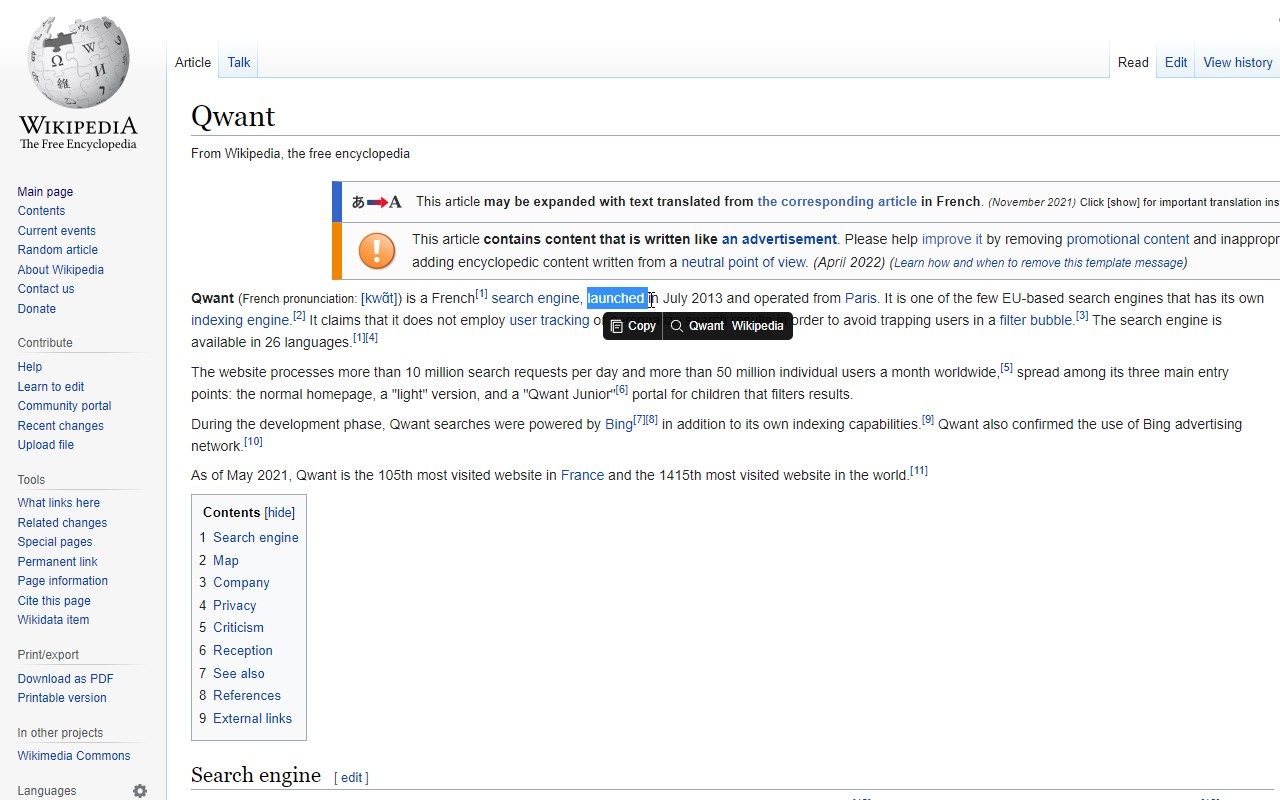Open the Languages settings gear icon
This screenshot has width=1280, height=800.
coord(140,791)
